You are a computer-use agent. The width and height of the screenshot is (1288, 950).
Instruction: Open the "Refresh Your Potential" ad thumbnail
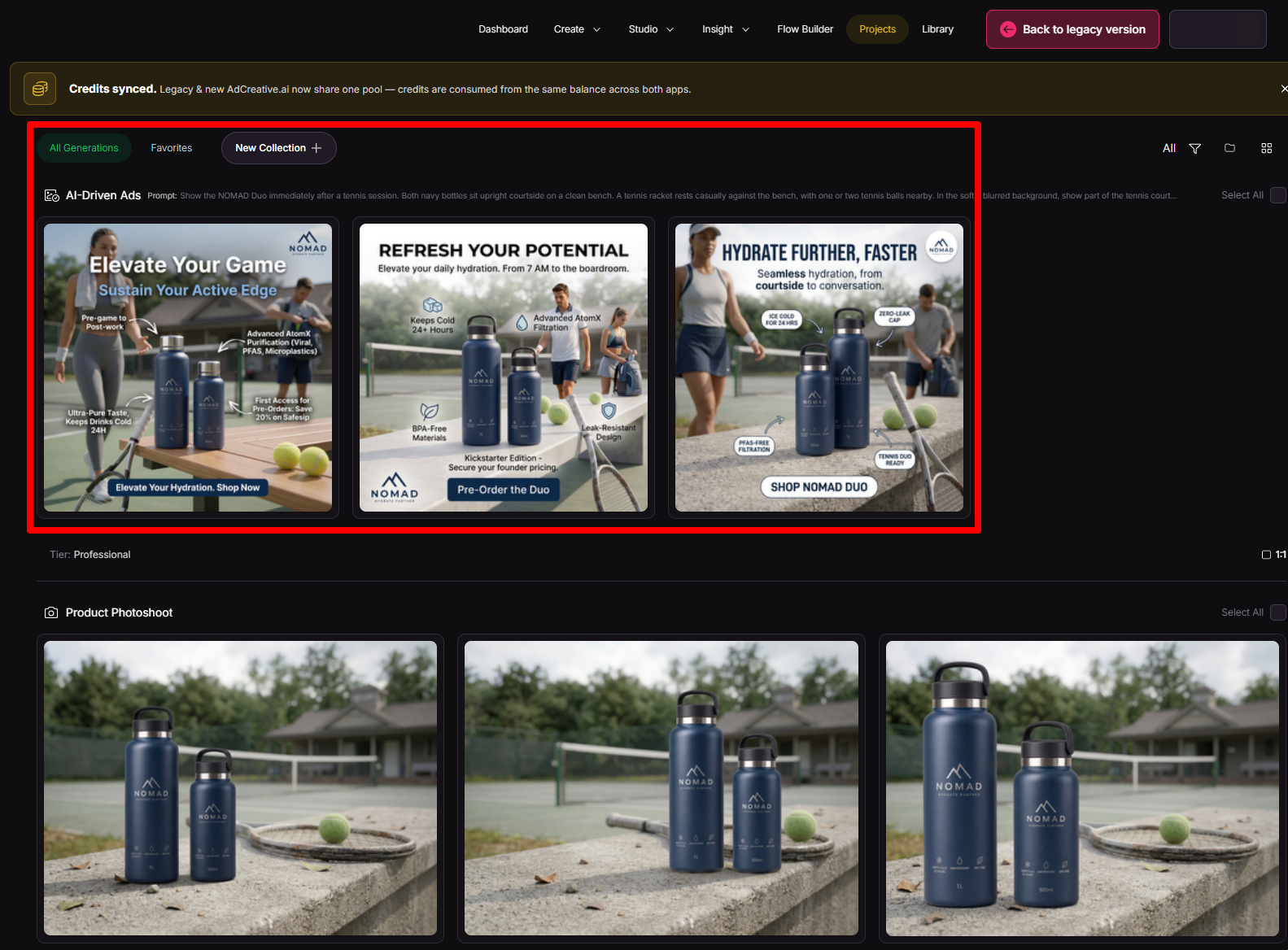point(504,368)
